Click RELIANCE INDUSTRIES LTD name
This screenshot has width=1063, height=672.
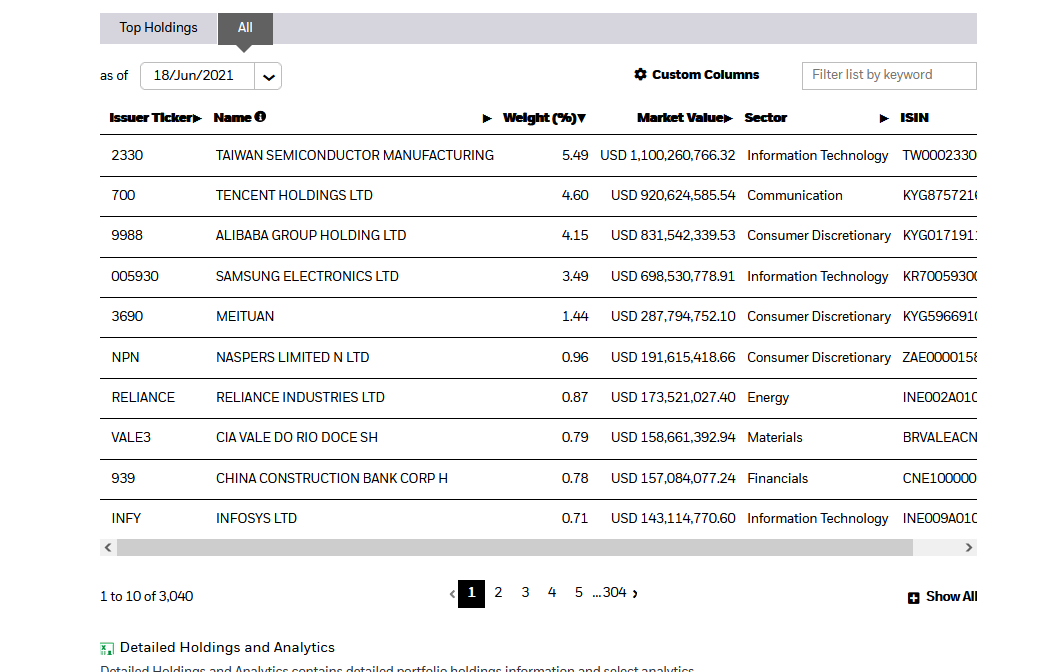tap(300, 397)
